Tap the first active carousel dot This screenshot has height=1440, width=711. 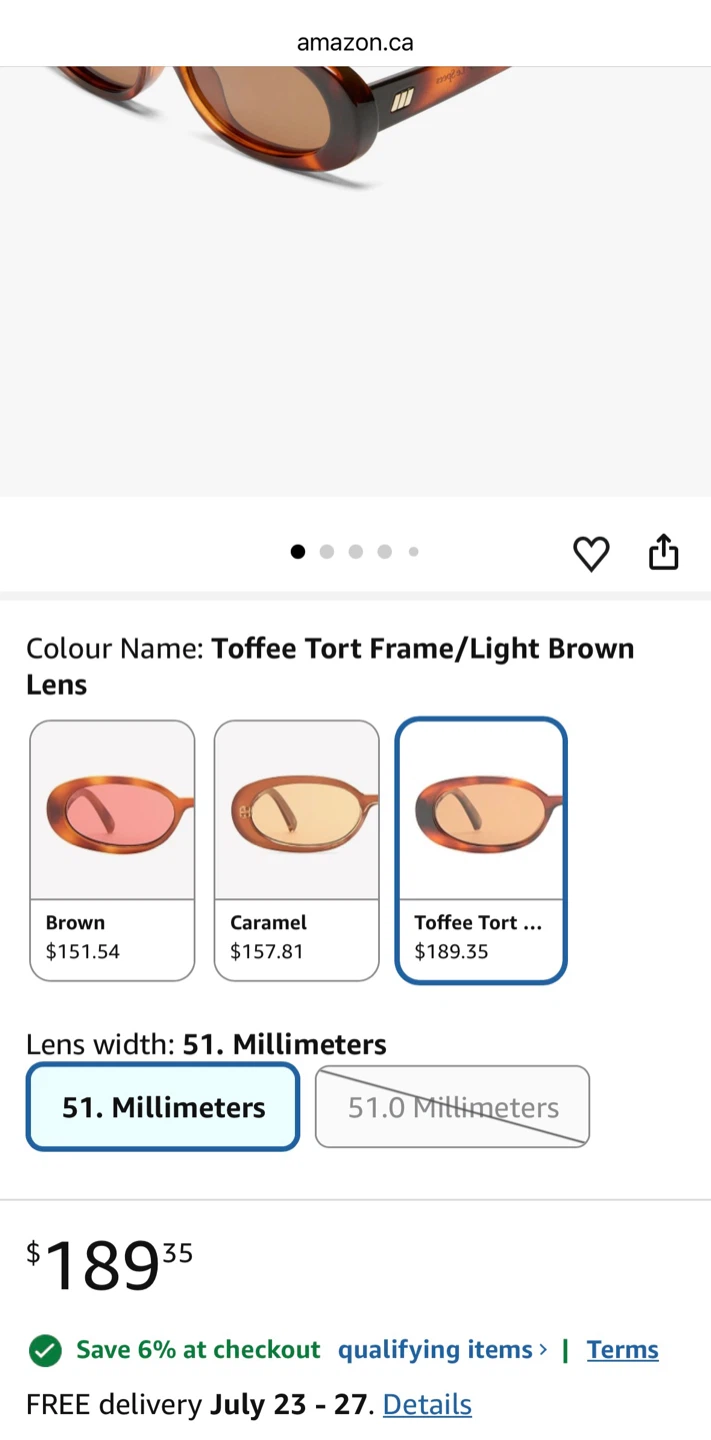pos(297,552)
